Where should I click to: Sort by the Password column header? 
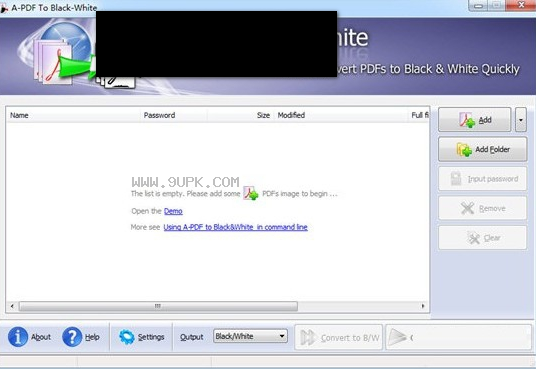(x=173, y=115)
